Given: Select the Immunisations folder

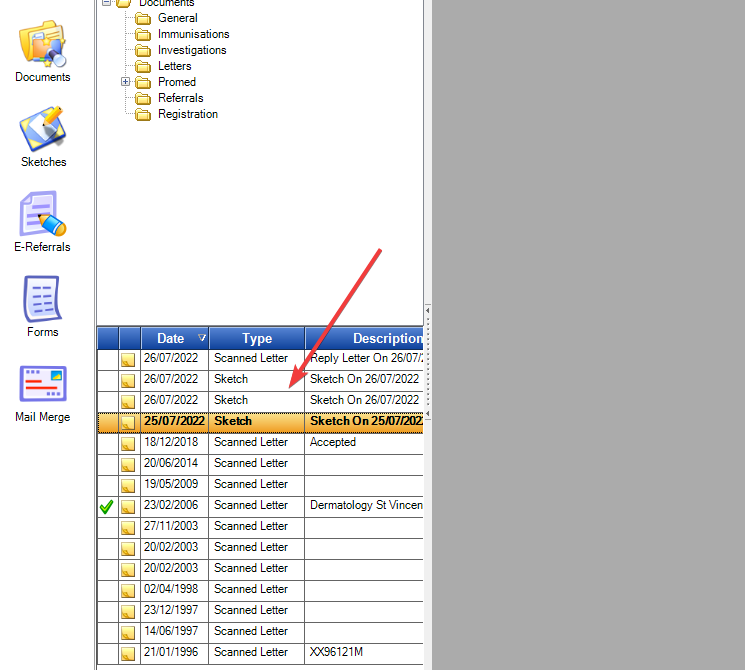Looking at the screenshot, I should tap(193, 34).
